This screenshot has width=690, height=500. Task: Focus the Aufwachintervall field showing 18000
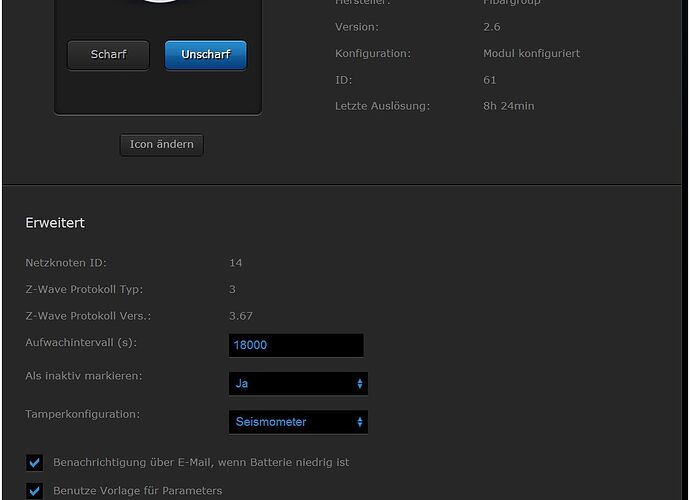click(296, 345)
